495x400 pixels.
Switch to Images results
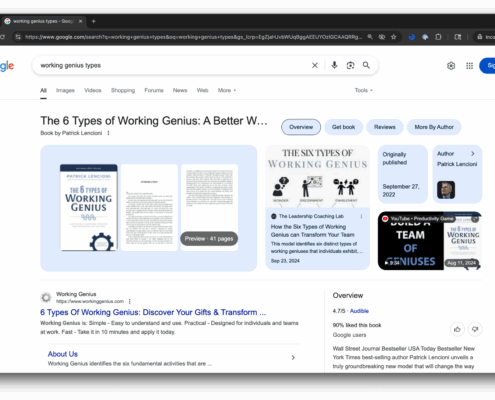[65, 90]
